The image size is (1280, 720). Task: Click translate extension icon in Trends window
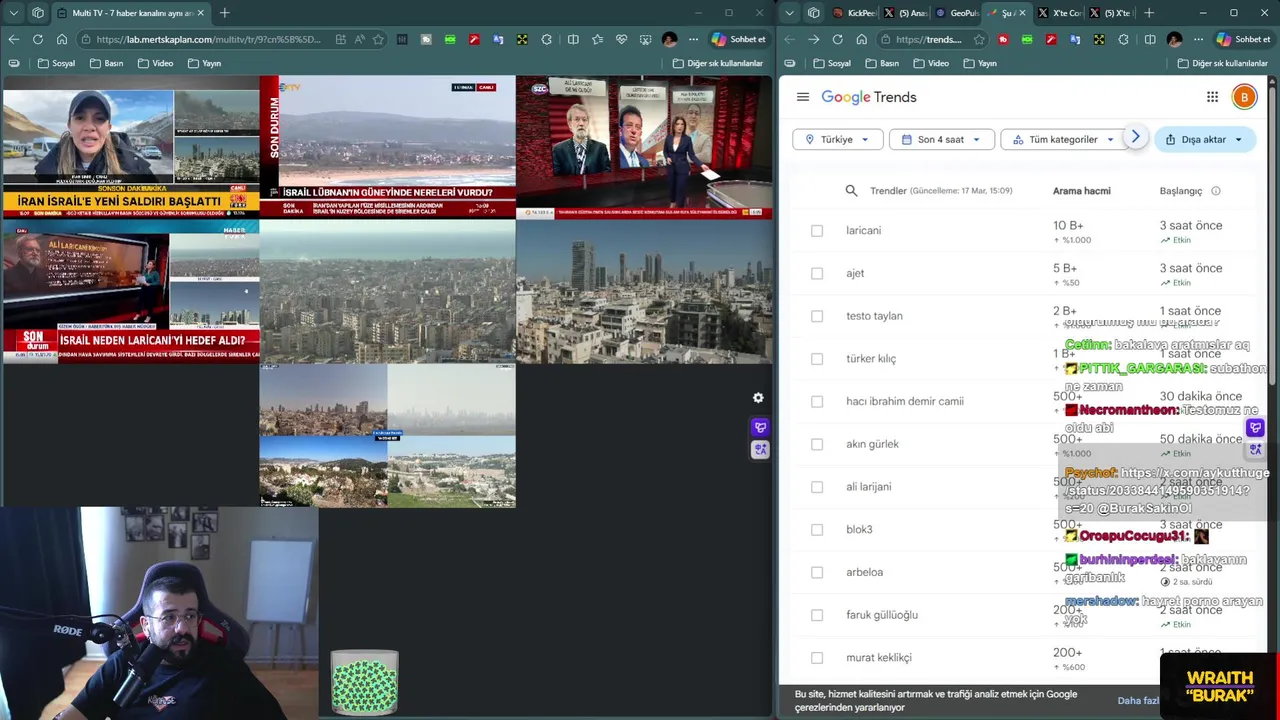[1074, 39]
